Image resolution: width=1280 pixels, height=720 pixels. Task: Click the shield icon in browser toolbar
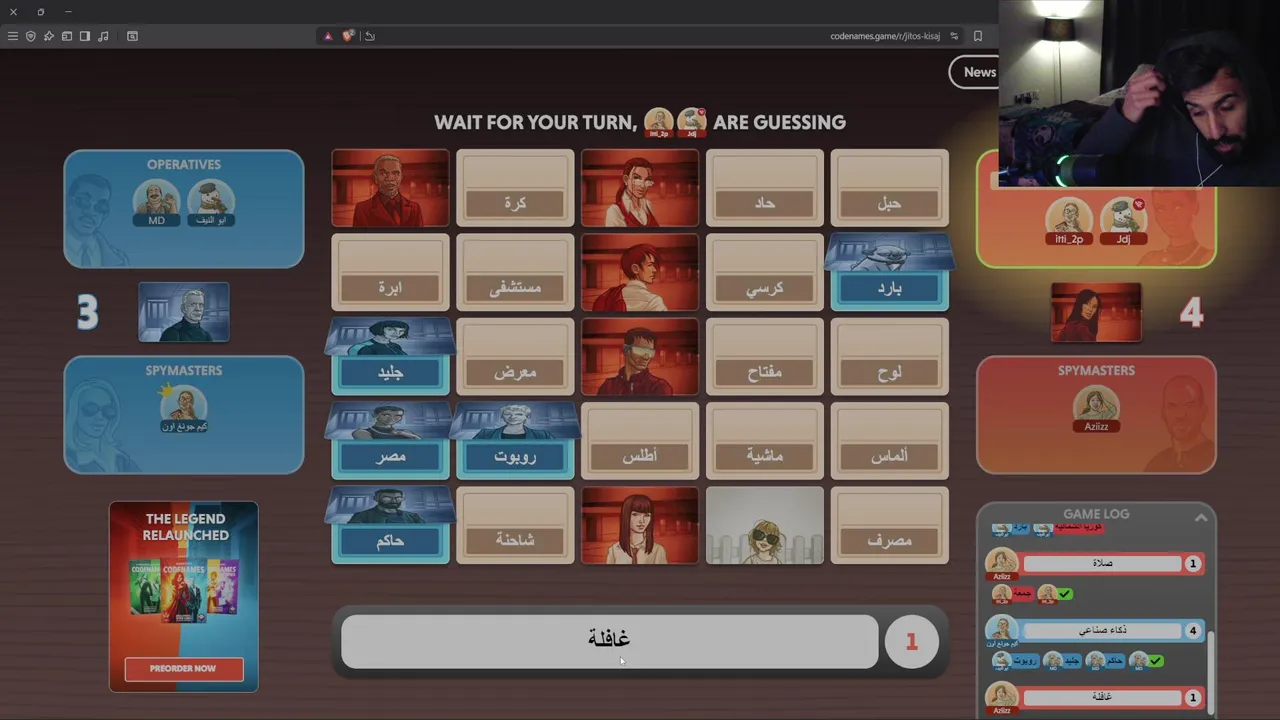pyautogui.click(x=31, y=36)
